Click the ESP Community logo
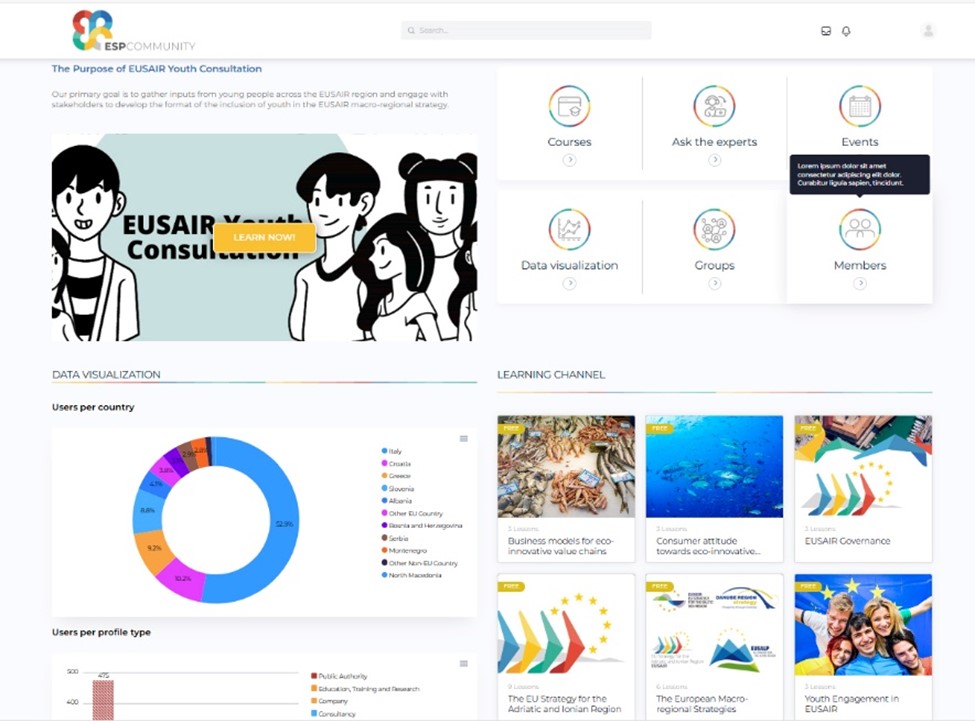The height and width of the screenshot is (721, 975). 134,32
